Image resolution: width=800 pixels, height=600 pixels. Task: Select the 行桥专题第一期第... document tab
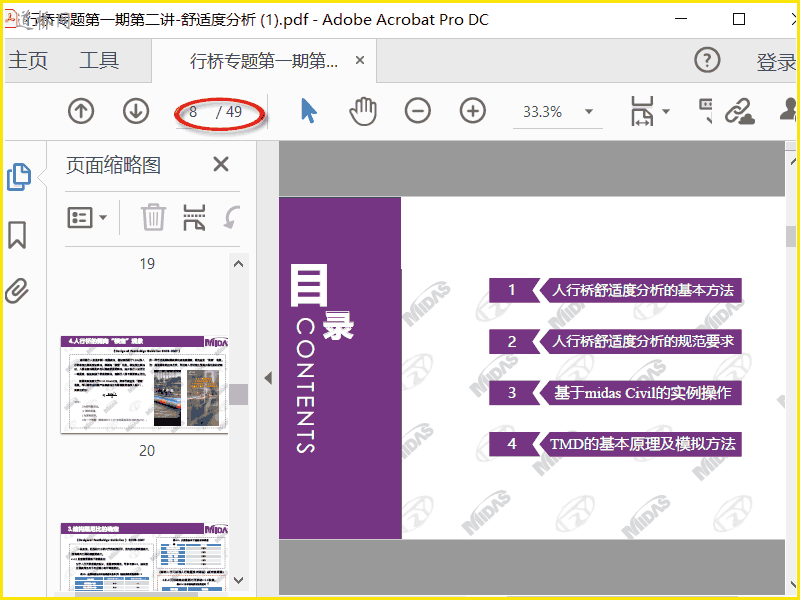tap(263, 61)
